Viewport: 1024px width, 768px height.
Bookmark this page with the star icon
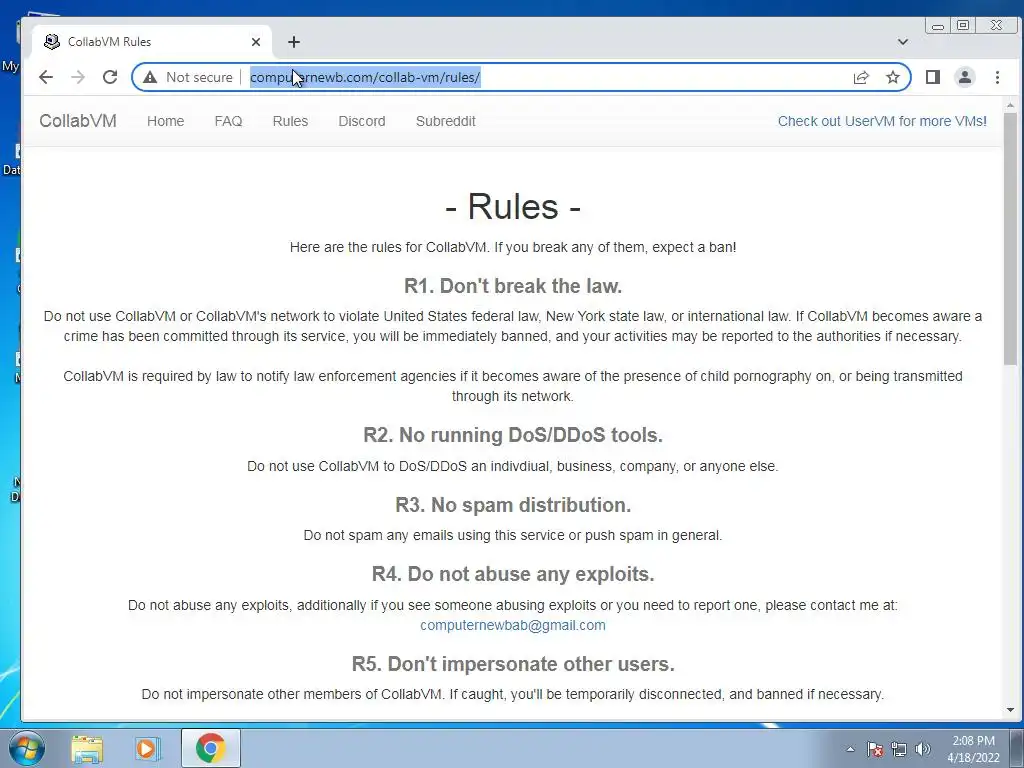893,77
